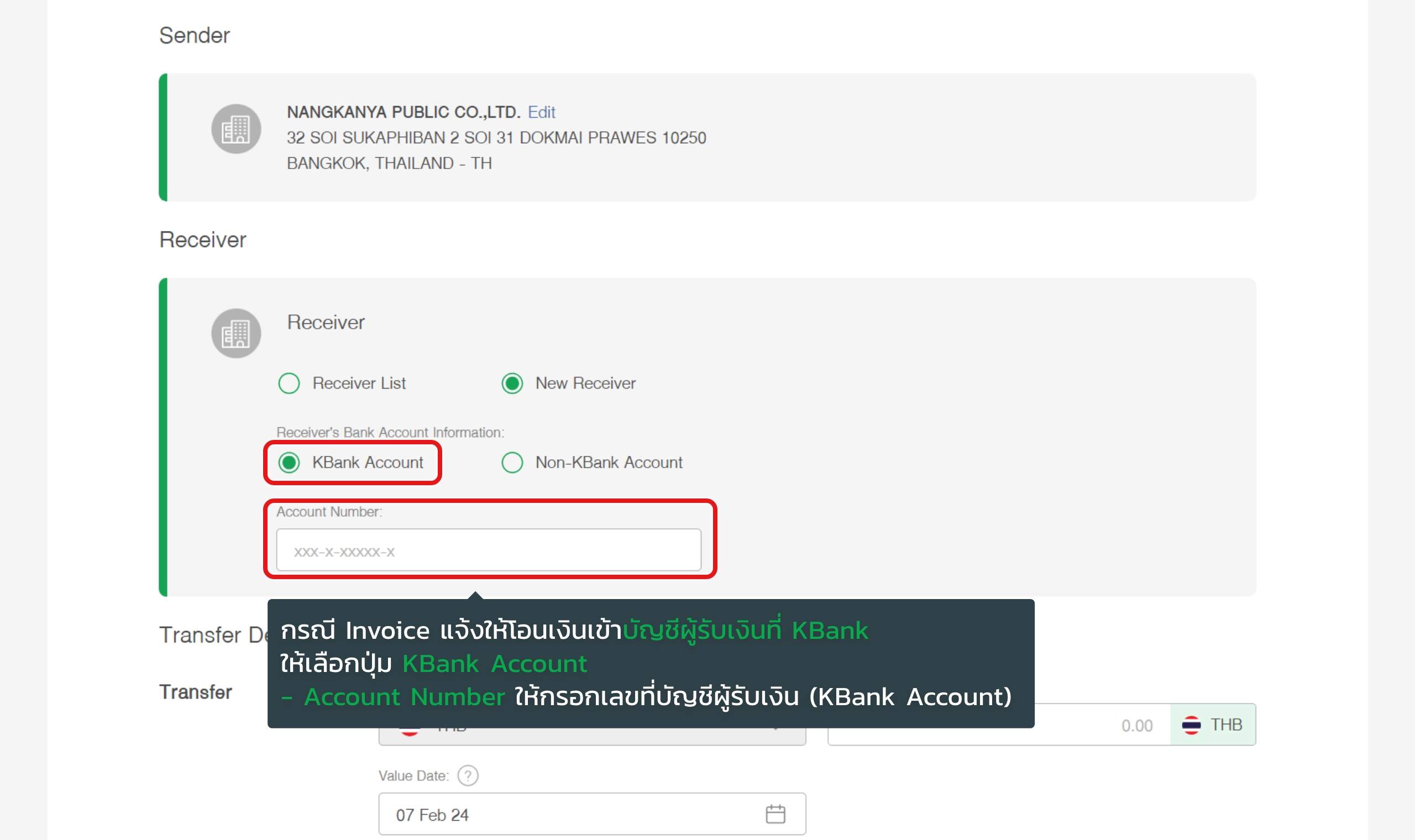Click the sender address line SOI SUKAPHIBAN
The image size is (1415, 840).
pos(496,138)
